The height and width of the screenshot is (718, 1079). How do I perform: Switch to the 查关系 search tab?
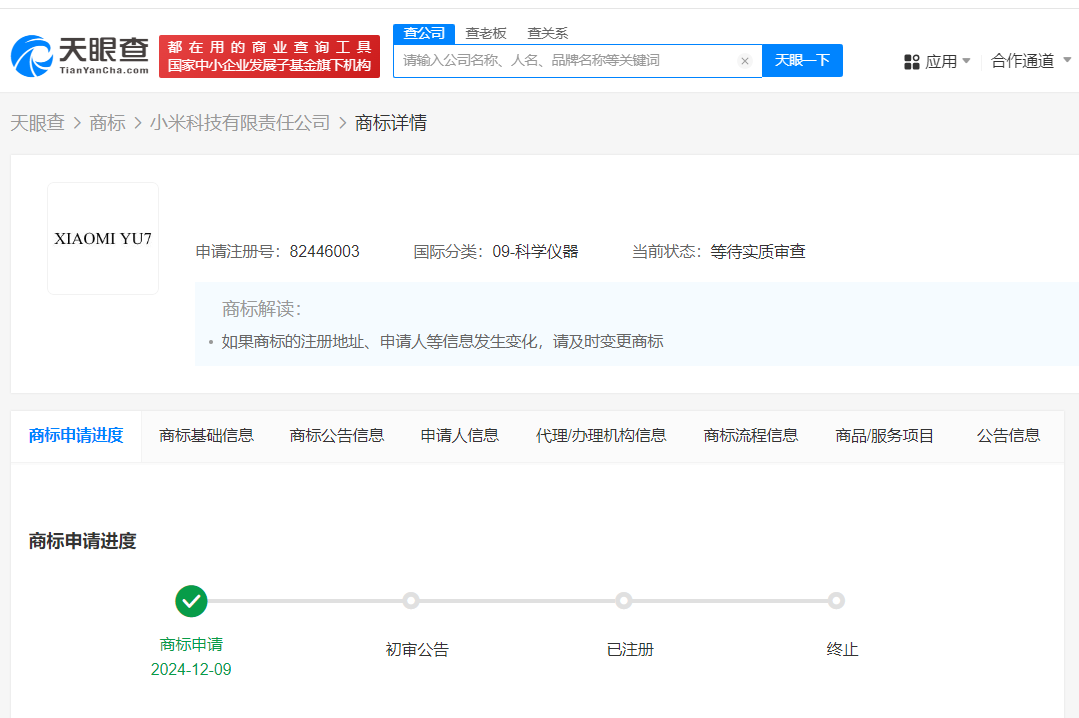tap(547, 33)
